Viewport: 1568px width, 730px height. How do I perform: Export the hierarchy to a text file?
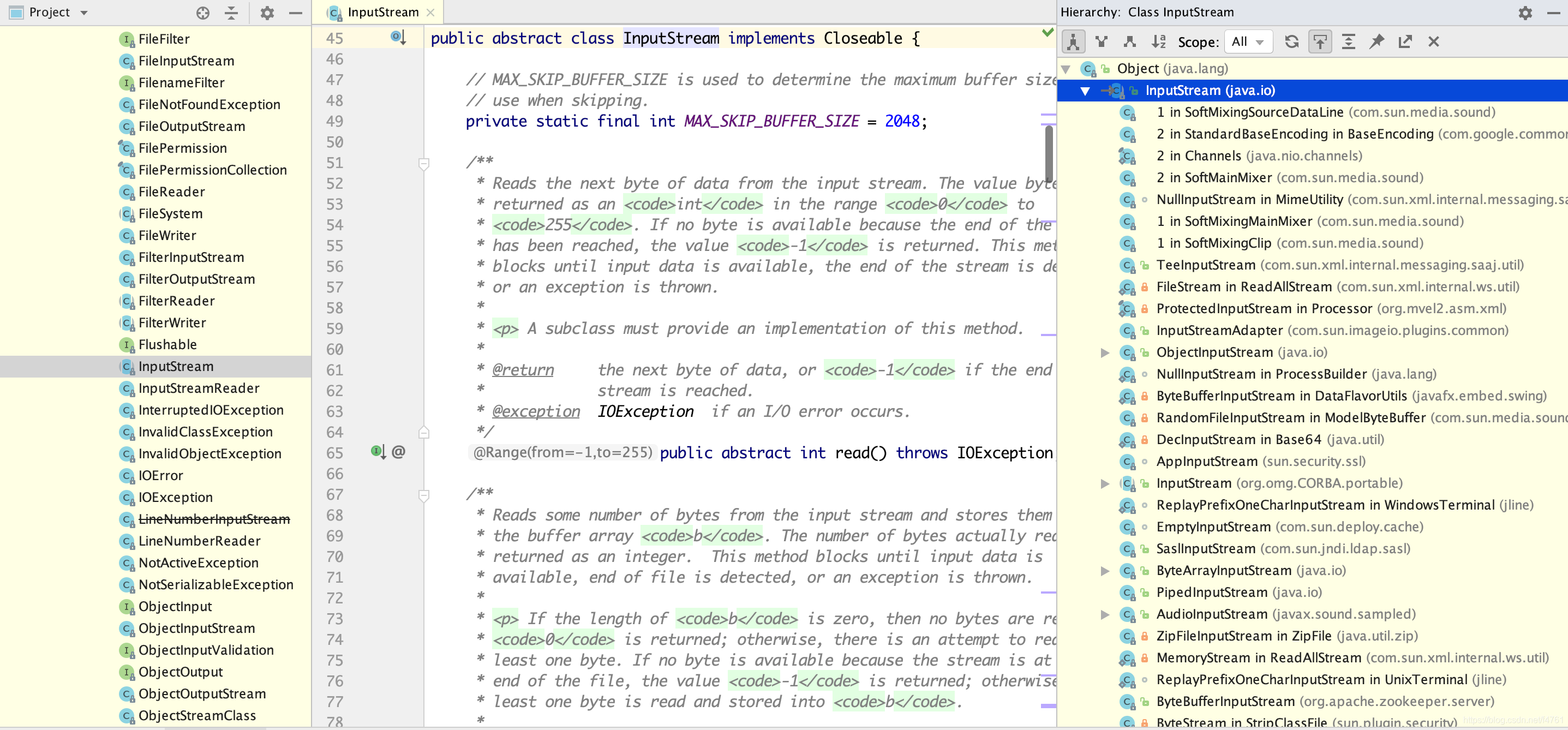click(x=1405, y=41)
